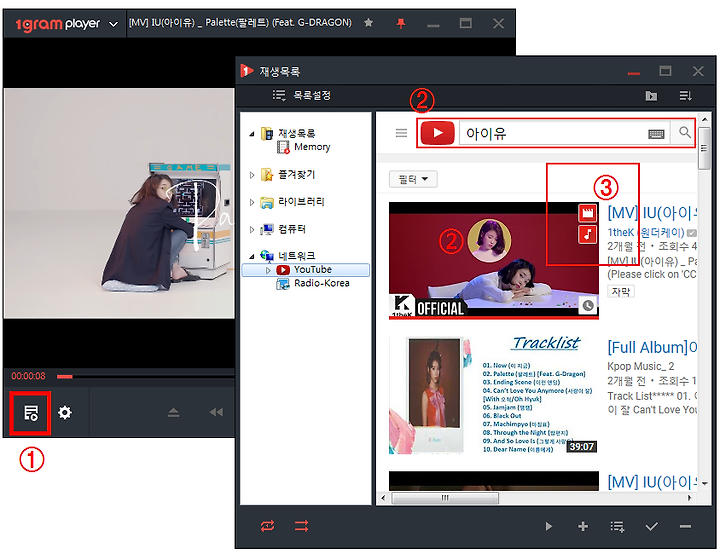720x554 pixels.
Task: Click the YouTube logo button
Action: pos(438,133)
